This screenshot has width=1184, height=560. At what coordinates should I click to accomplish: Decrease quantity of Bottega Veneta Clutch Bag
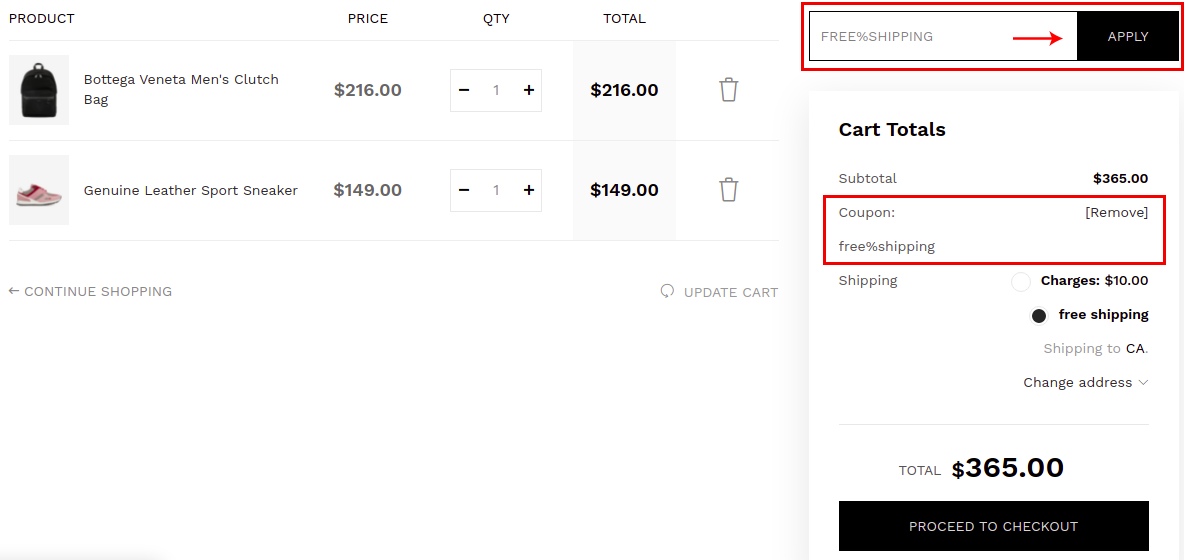point(464,90)
